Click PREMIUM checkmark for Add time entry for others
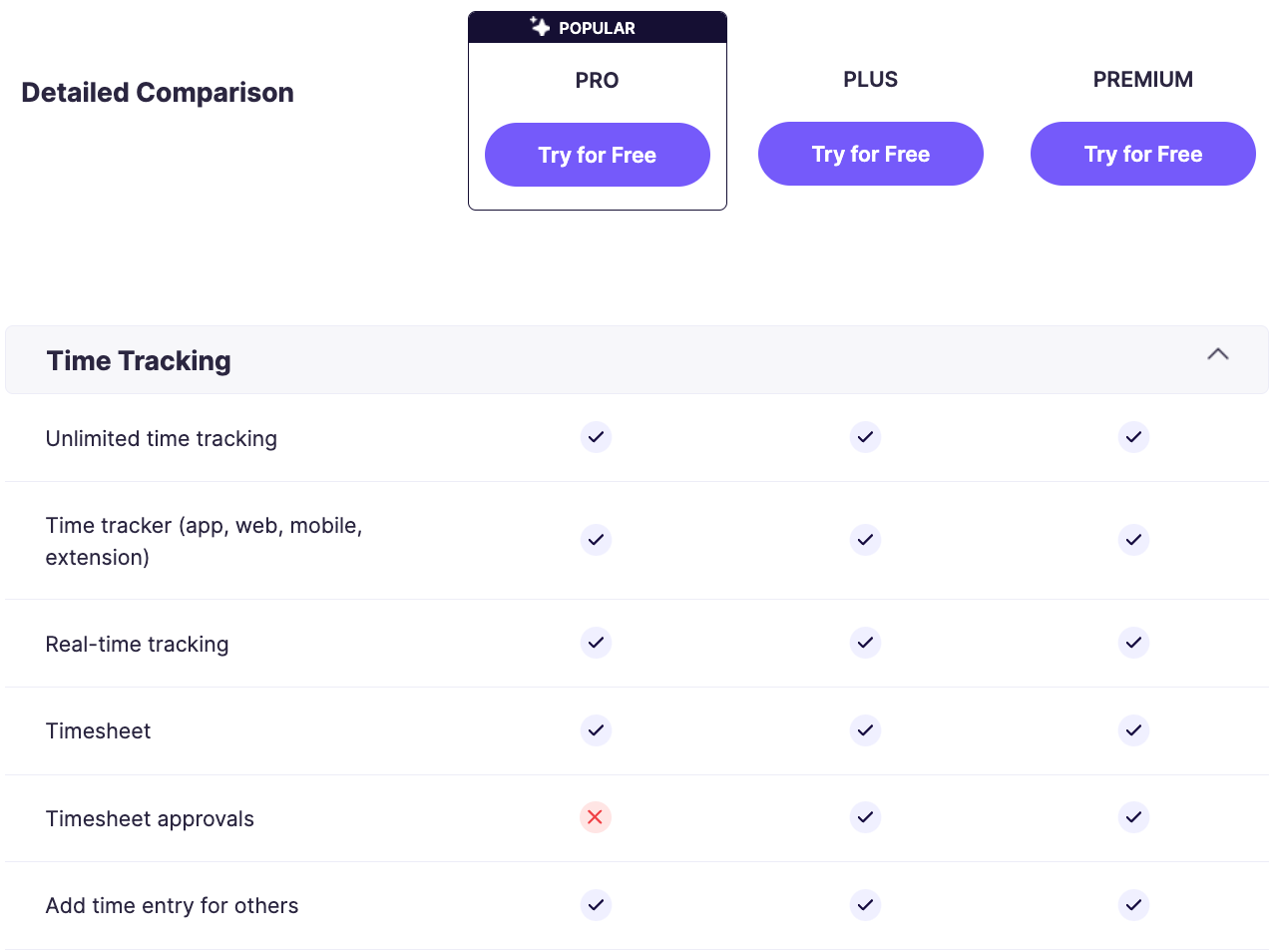Image resolution: width=1281 pixels, height=952 pixels. [x=1133, y=905]
